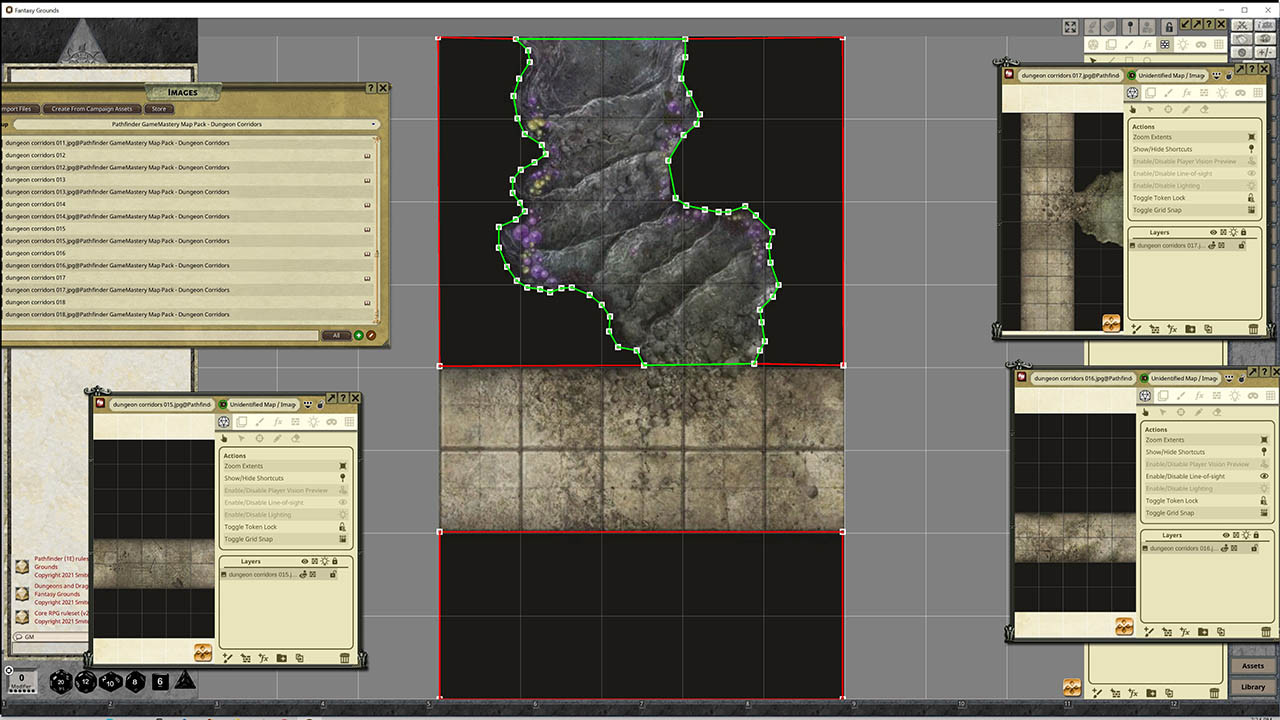Screen dimensions: 1280x720
Task: Click FX tab icon in dungeon corridors 017 window
Action: coord(1186,93)
